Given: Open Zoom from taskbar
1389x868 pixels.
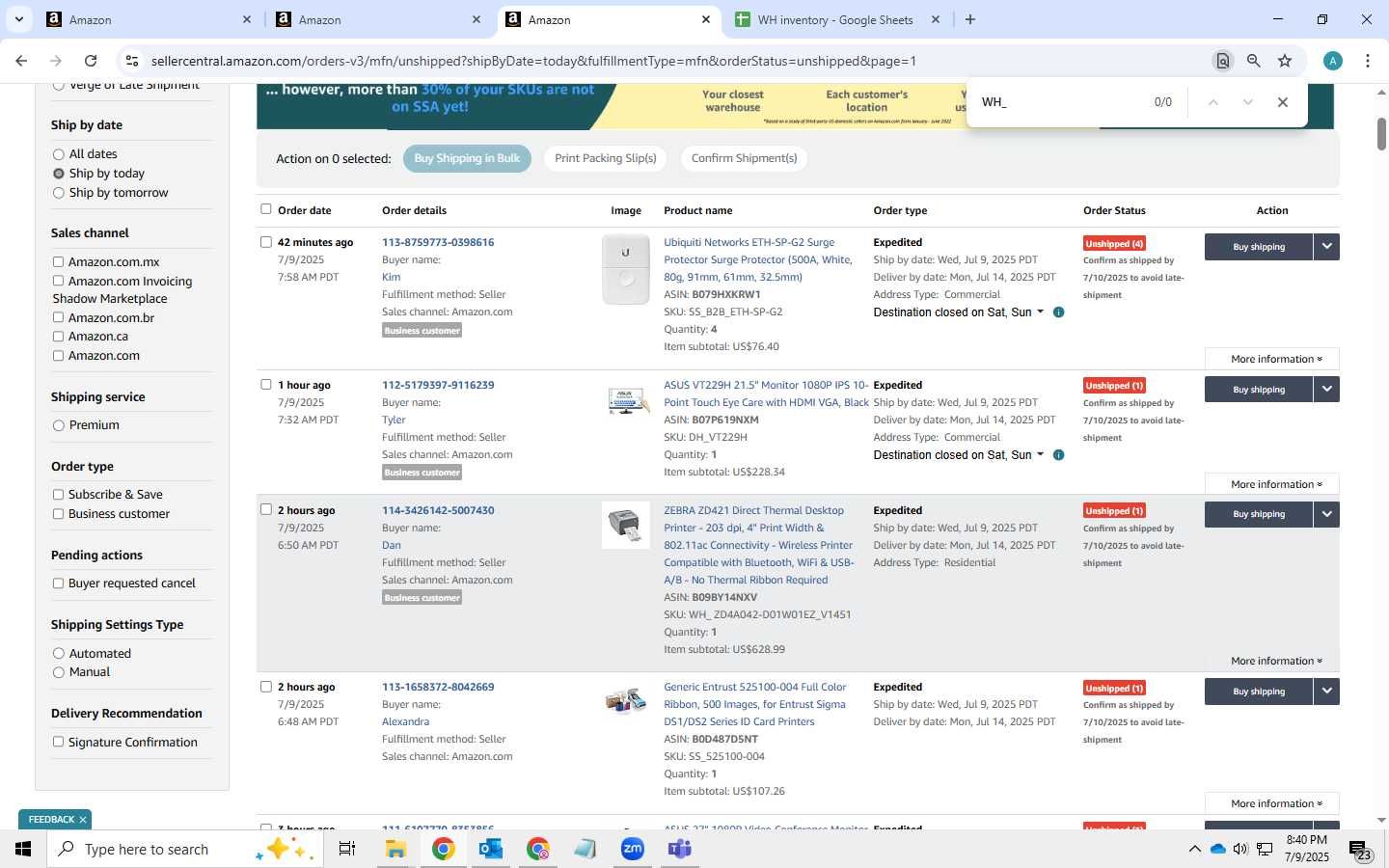Looking at the screenshot, I should [632, 849].
